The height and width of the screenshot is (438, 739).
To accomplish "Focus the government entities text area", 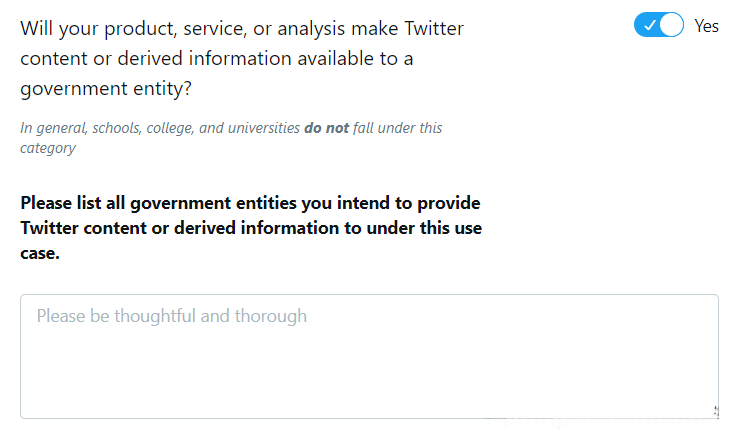I will coord(369,356).
